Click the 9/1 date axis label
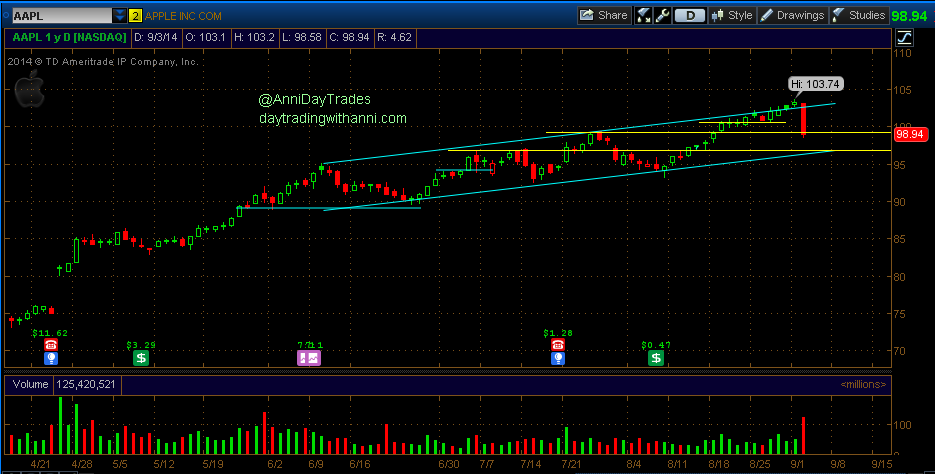The height and width of the screenshot is (474, 935). pyautogui.click(x=797, y=463)
